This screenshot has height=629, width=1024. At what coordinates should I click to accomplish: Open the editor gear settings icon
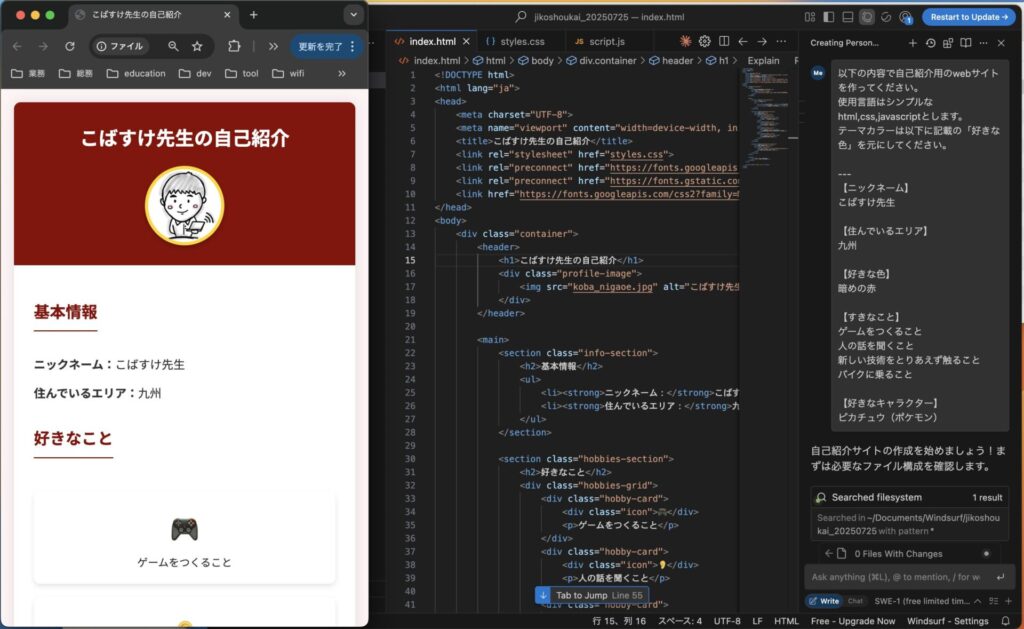click(x=704, y=41)
